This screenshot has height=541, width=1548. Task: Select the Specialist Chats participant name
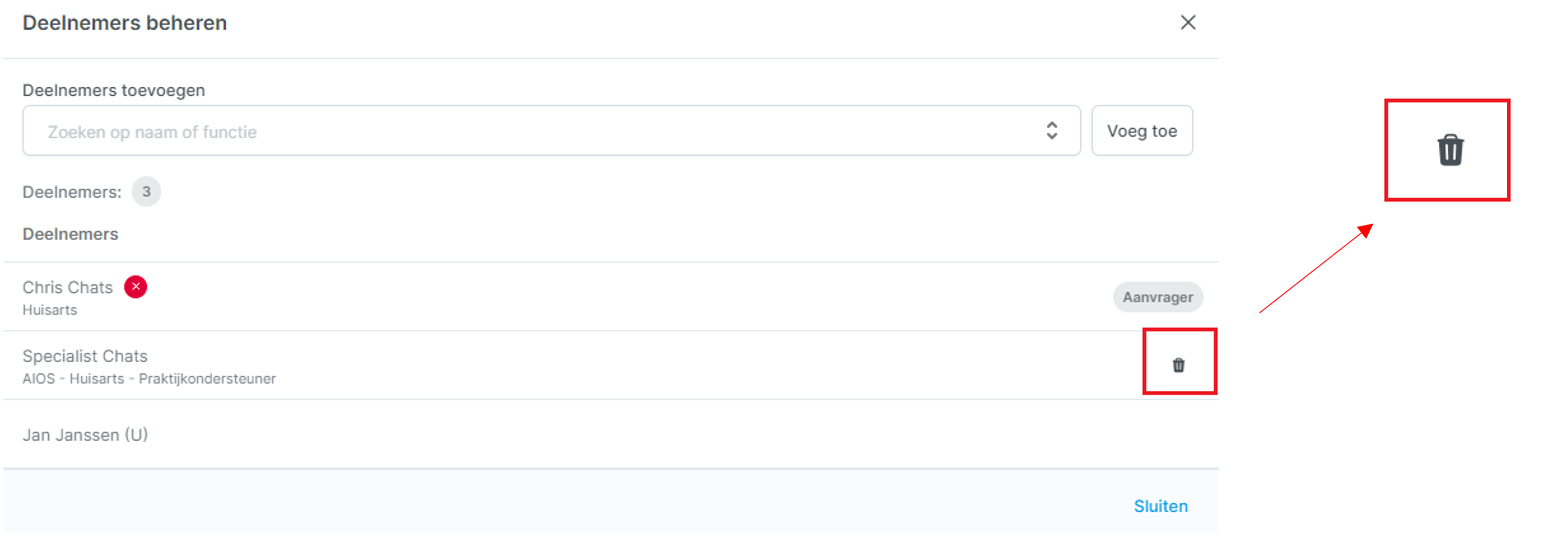pyautogui.click(x=85, y=356)
